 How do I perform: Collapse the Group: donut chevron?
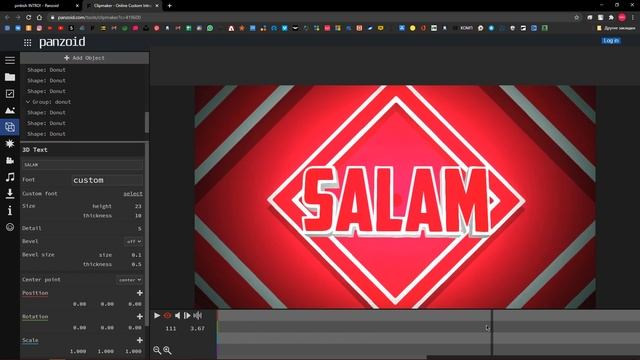tap(28, 102)
